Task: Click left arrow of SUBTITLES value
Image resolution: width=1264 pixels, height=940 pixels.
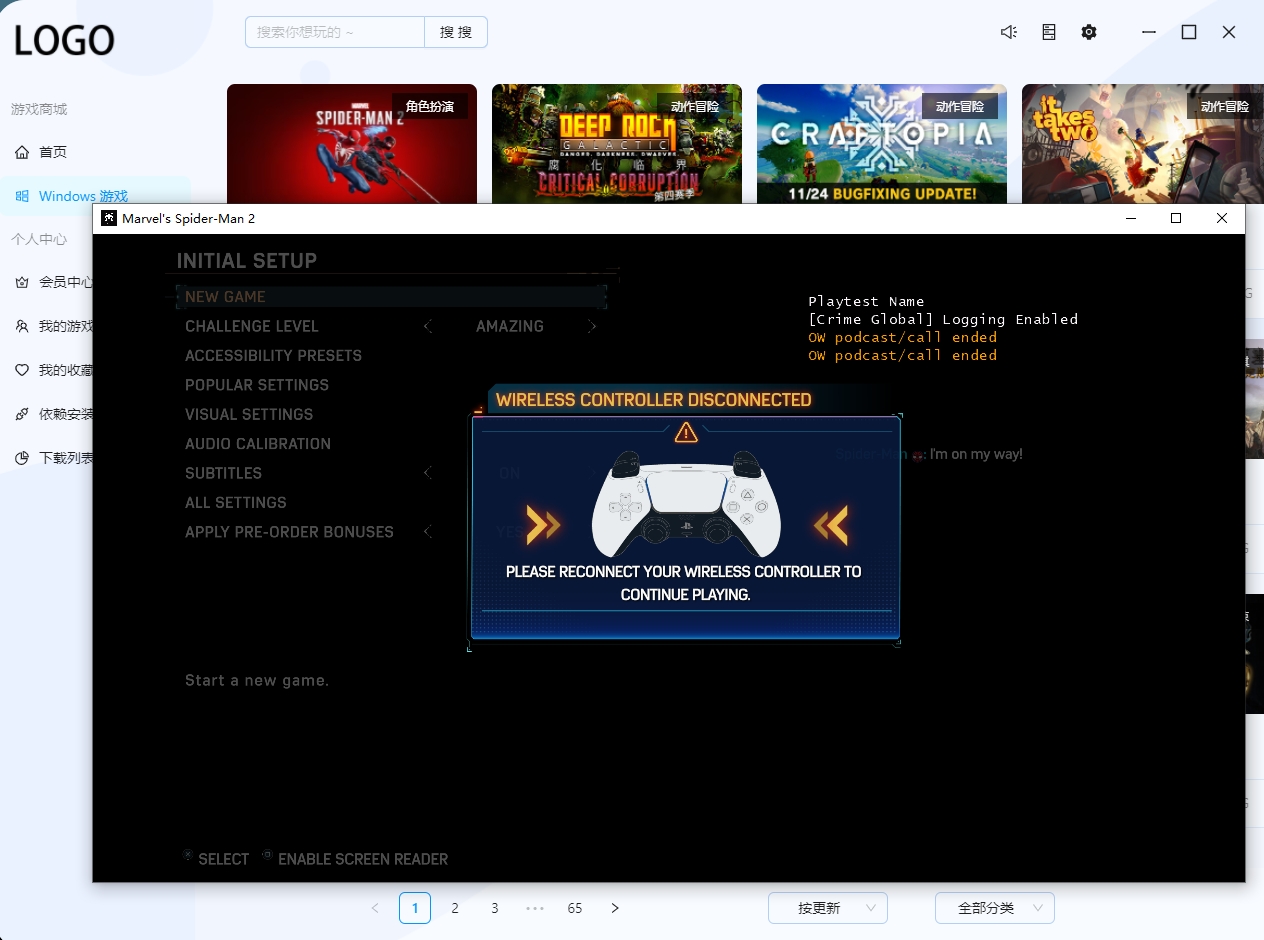Action: [x=428, y=473]
